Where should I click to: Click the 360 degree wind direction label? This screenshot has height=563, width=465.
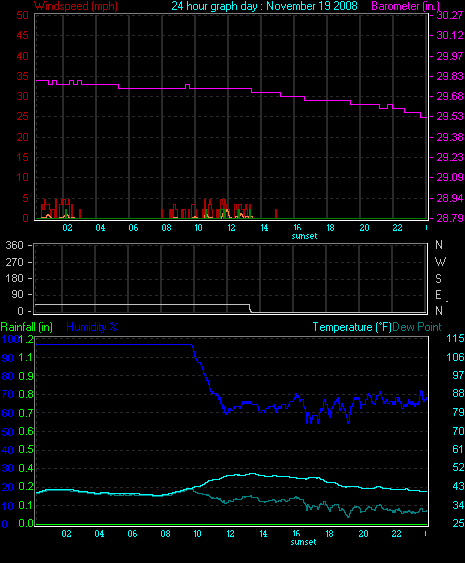[14, 246]
